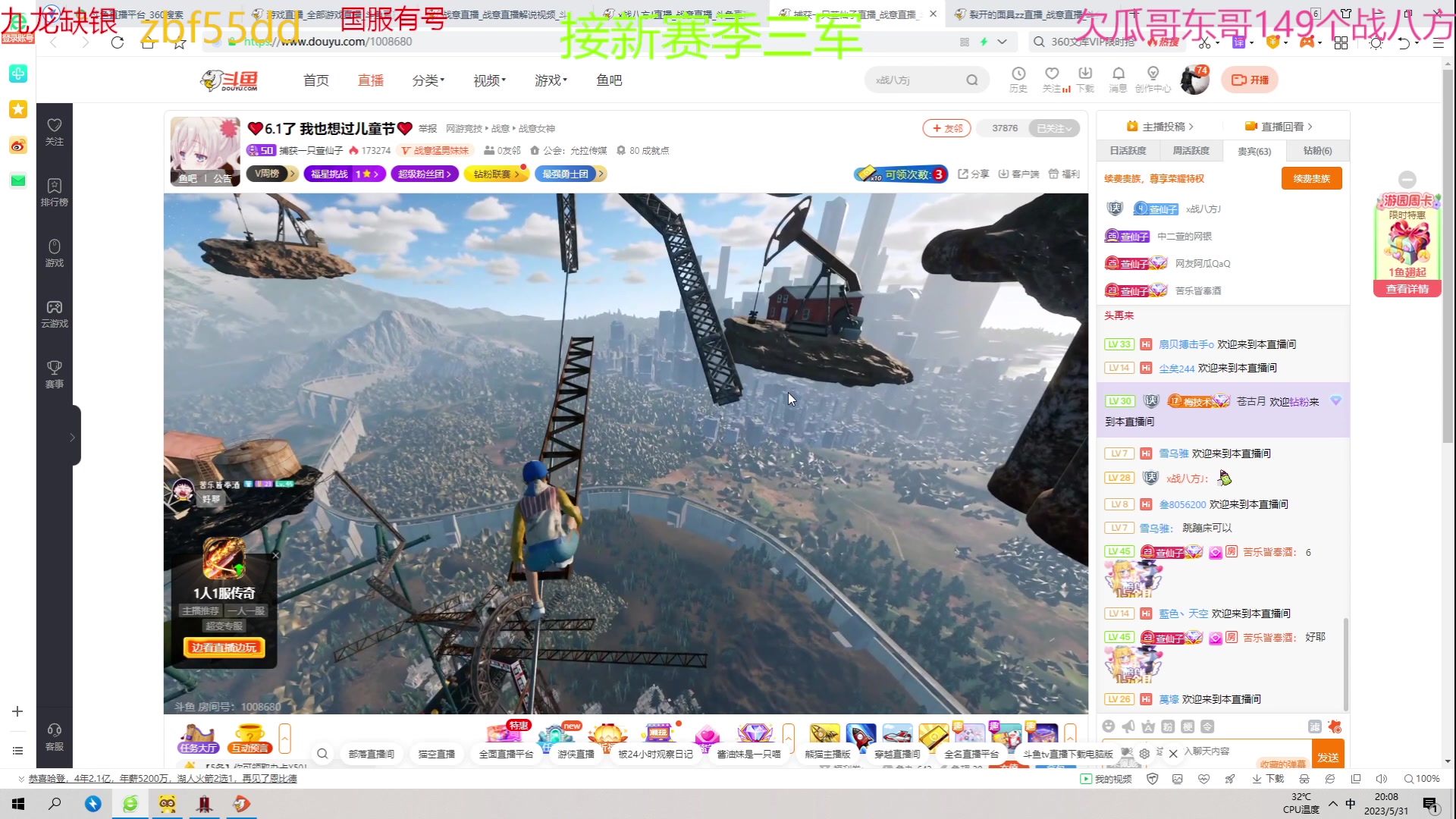The width and height of the screenshot is (1456, 819).
Task: Expand the 视频 dropdown in navigation
Action: (487, 80)
